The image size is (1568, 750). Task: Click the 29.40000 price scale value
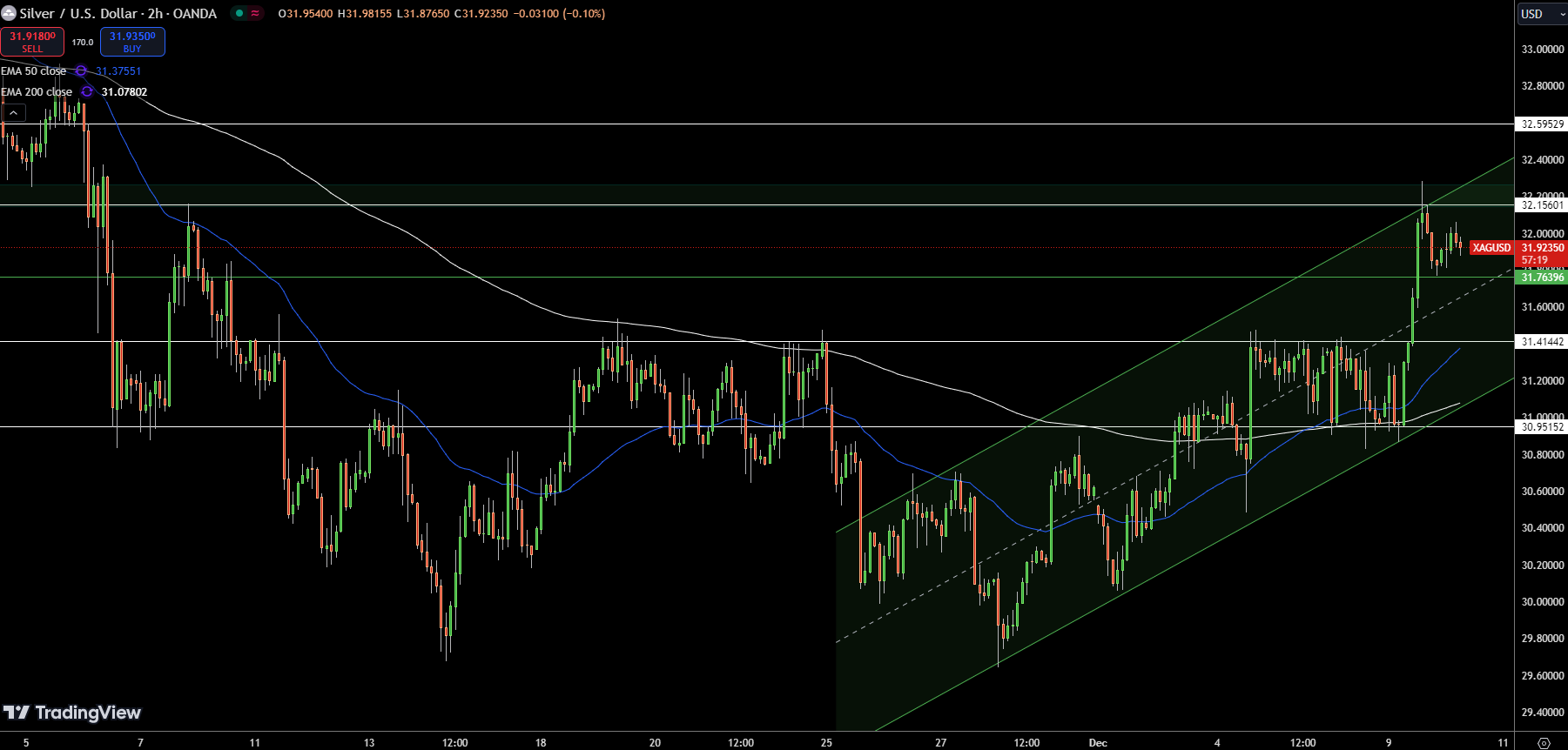(x=1542, y=713)
